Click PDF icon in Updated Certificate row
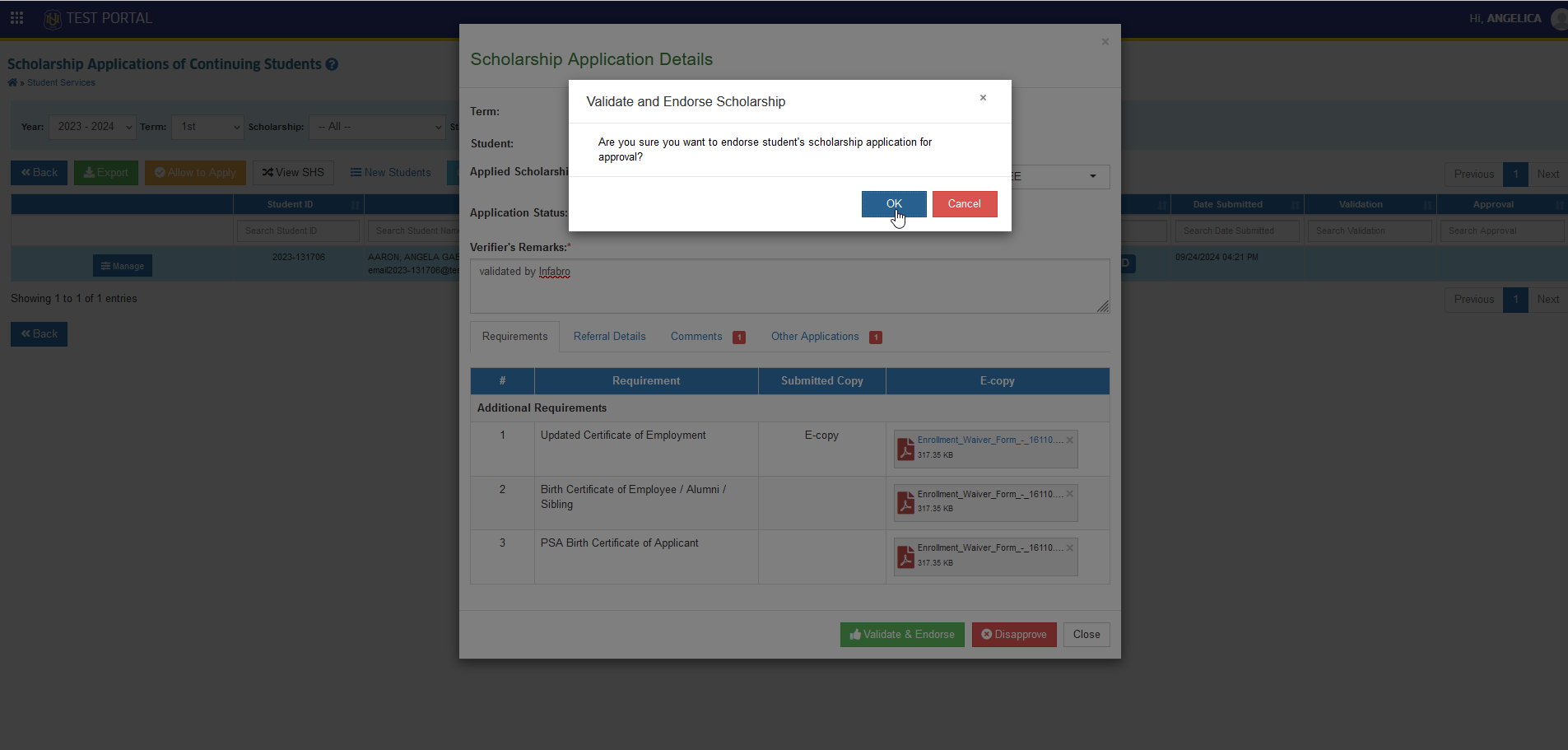 [x=906, y=449]
